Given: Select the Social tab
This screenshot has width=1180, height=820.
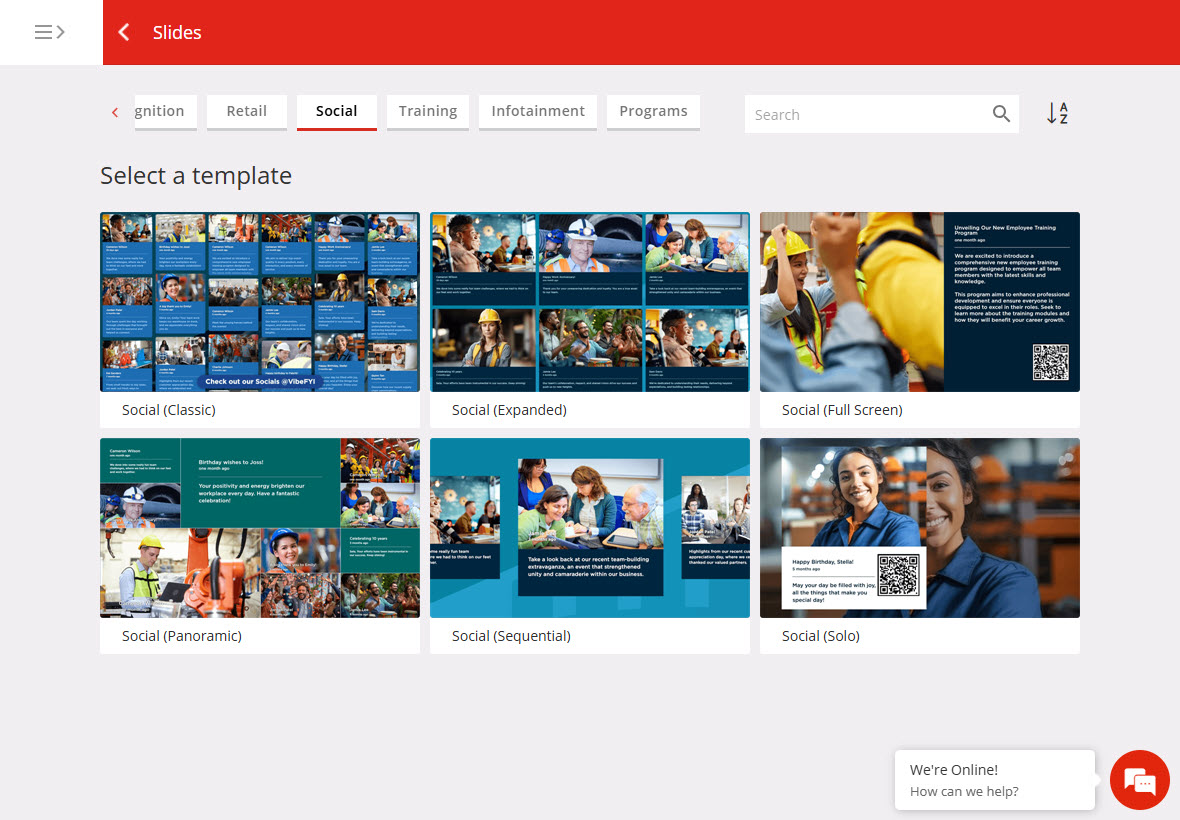Looking at the screenshot, I should coord(336,111).
